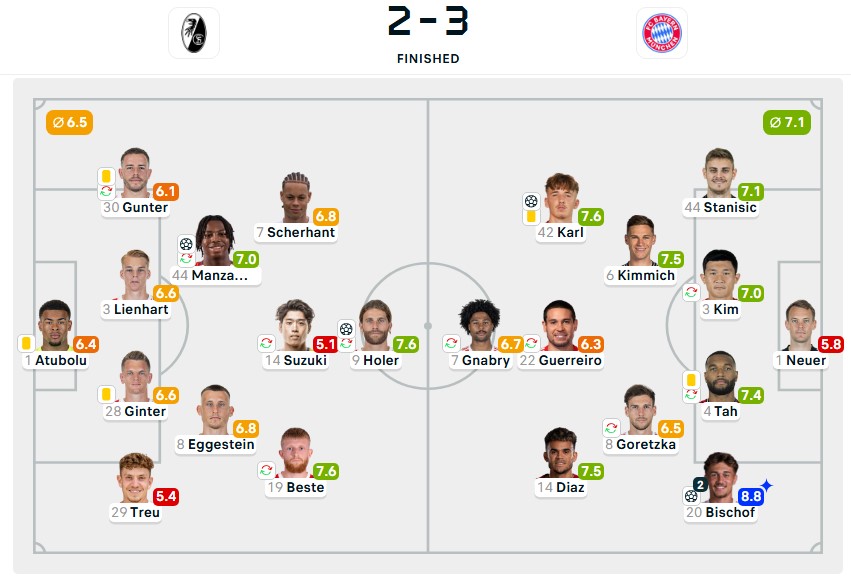Open Bischof's 8.8 rating badge

pyautogui.click(x=752, y=497)
